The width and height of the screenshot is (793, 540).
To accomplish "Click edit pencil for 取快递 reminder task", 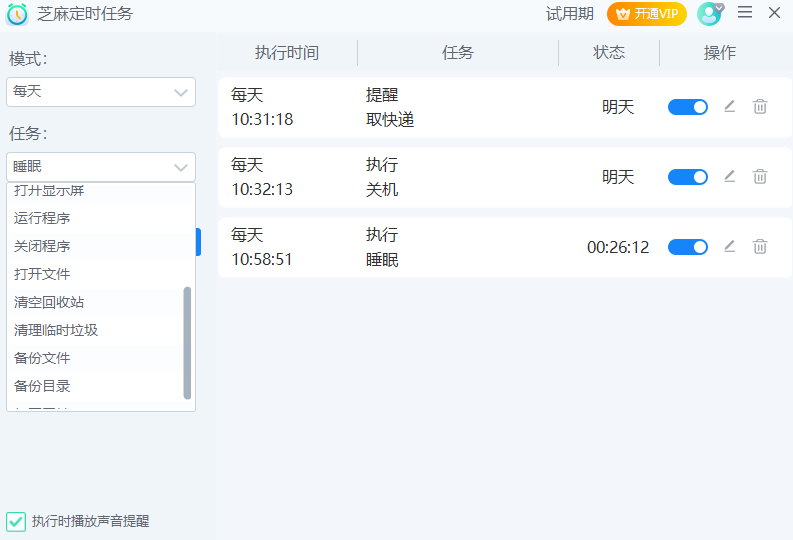I will [x=729, y=106].
